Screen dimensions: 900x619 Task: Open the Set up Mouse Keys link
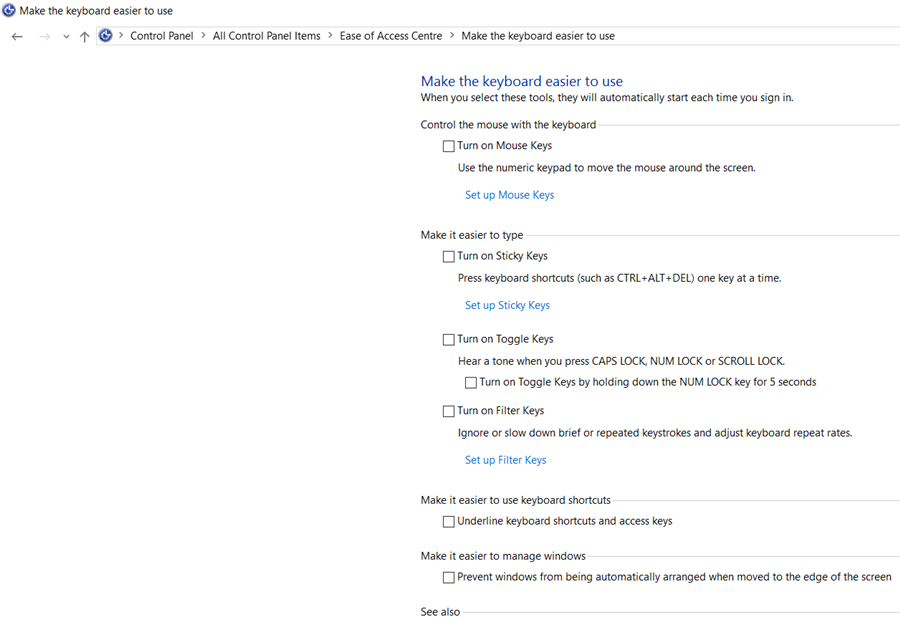pyautogui.click(x=510, y=195)
